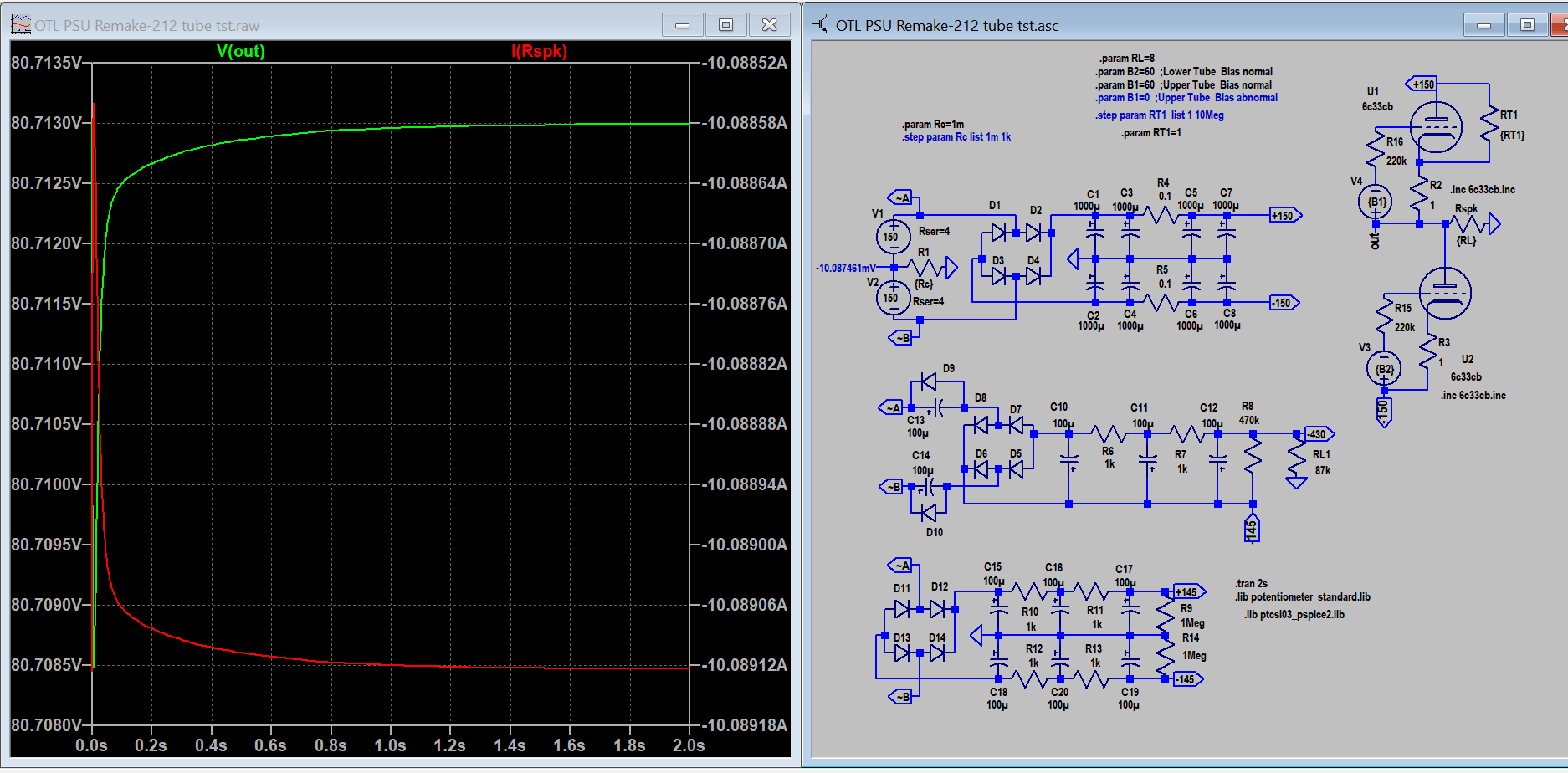Maximize the schematic .asc window

1527,25
